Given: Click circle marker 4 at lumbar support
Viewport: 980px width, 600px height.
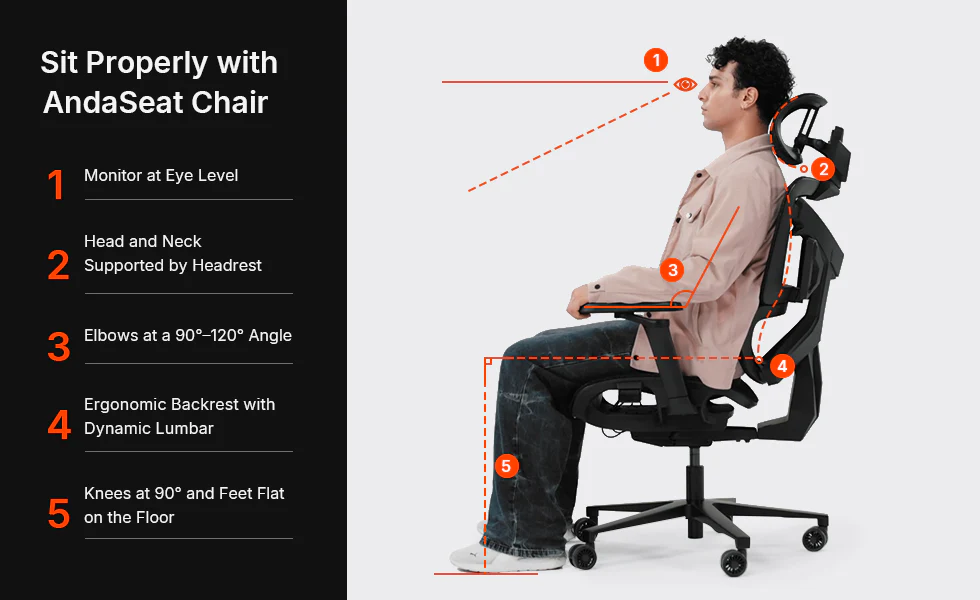Looking at the screenshot, I should coord(782,366).
